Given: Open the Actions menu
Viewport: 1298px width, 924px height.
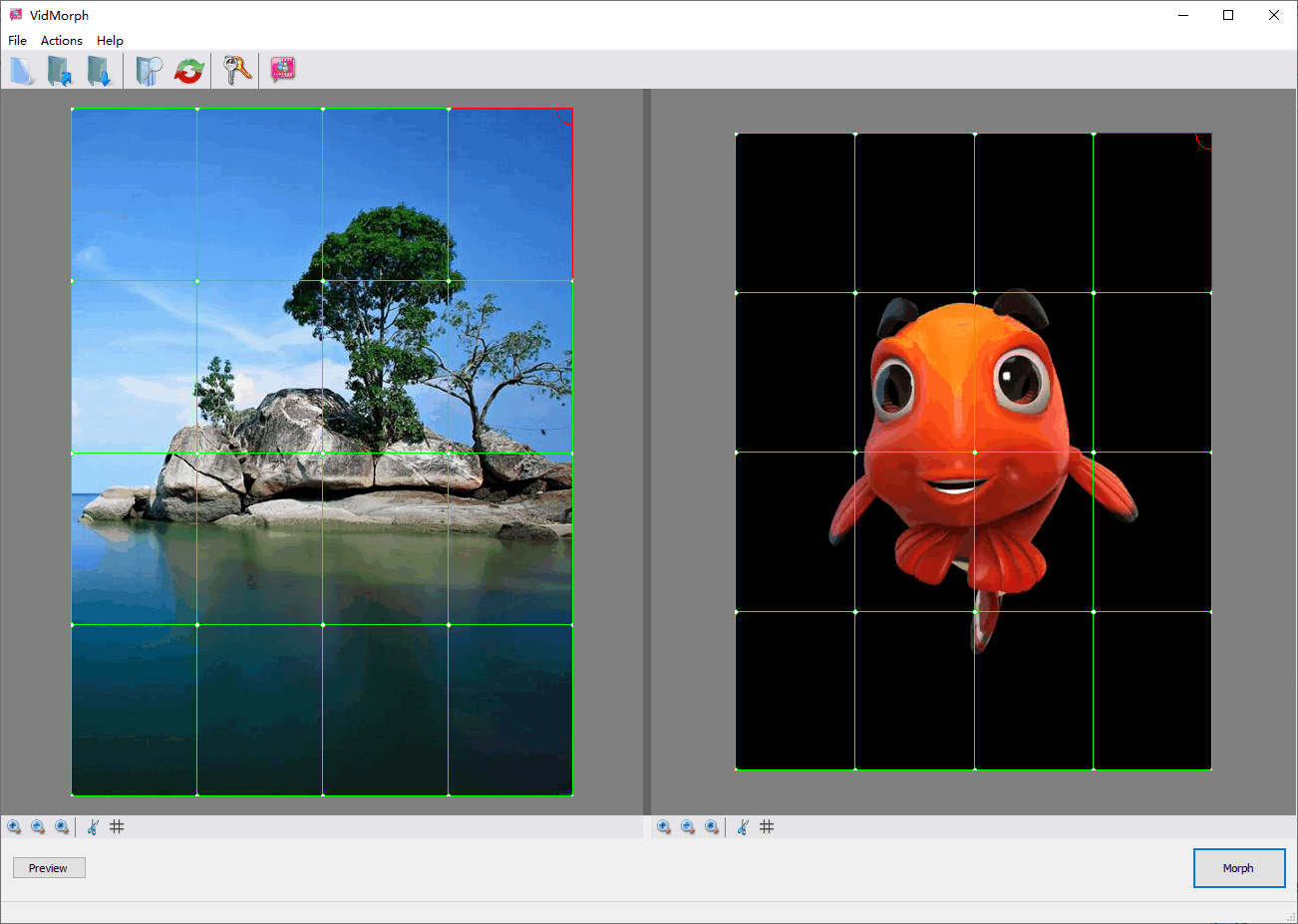Looking at the screenshot, I should click(x=61, y=41).
